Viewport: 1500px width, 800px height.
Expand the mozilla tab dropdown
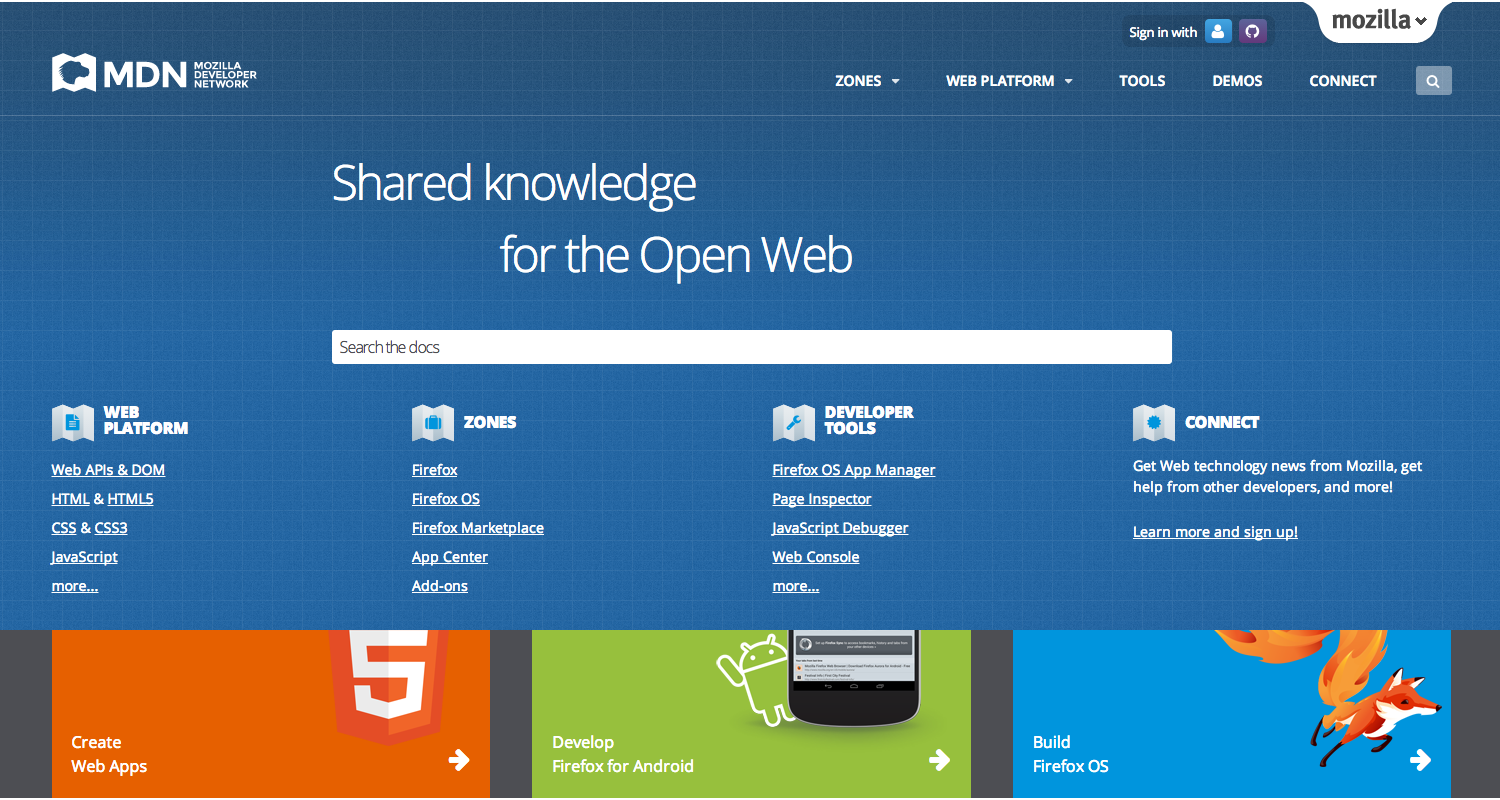tap(1378, 21)
